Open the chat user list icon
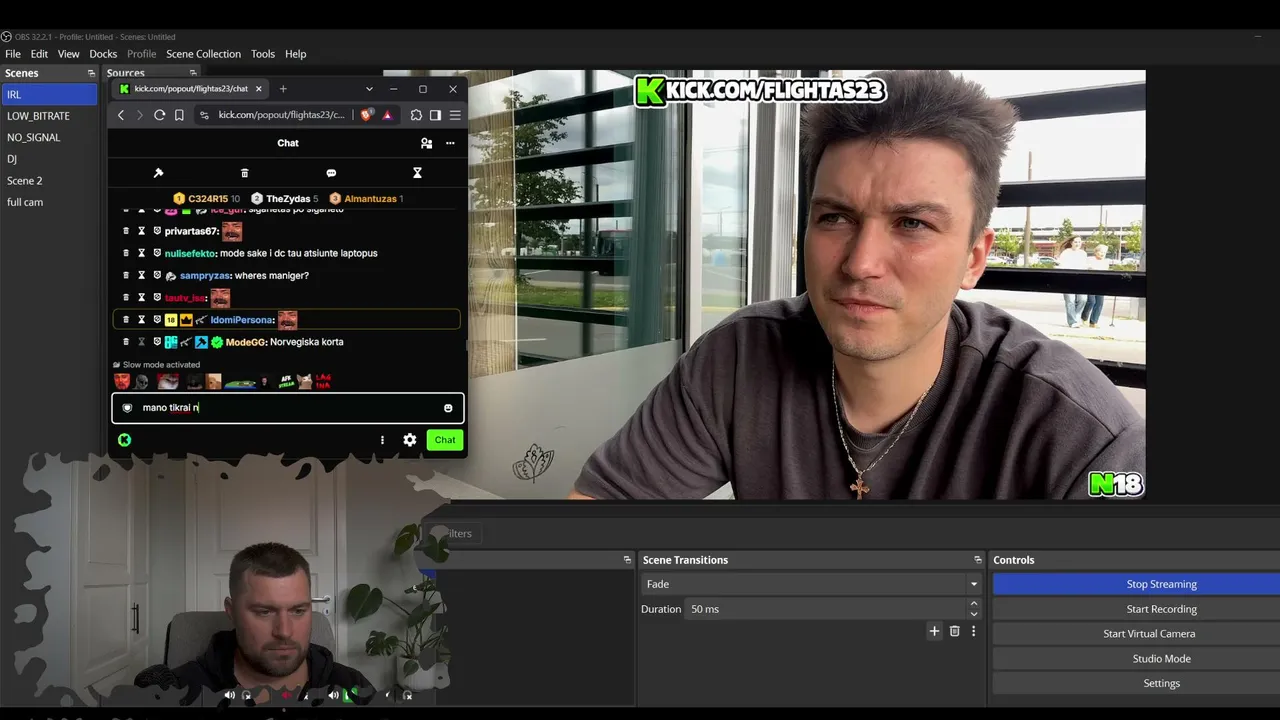 [427, 143]
